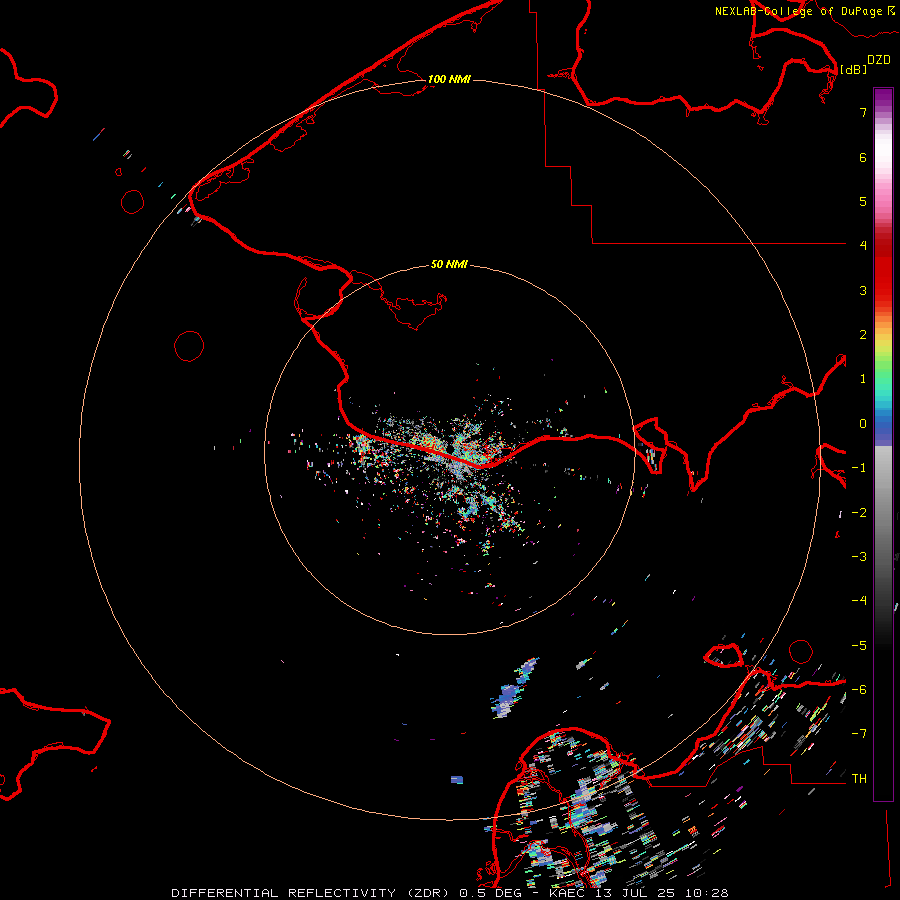Click the 6 value on the color scale

point(863,157)
